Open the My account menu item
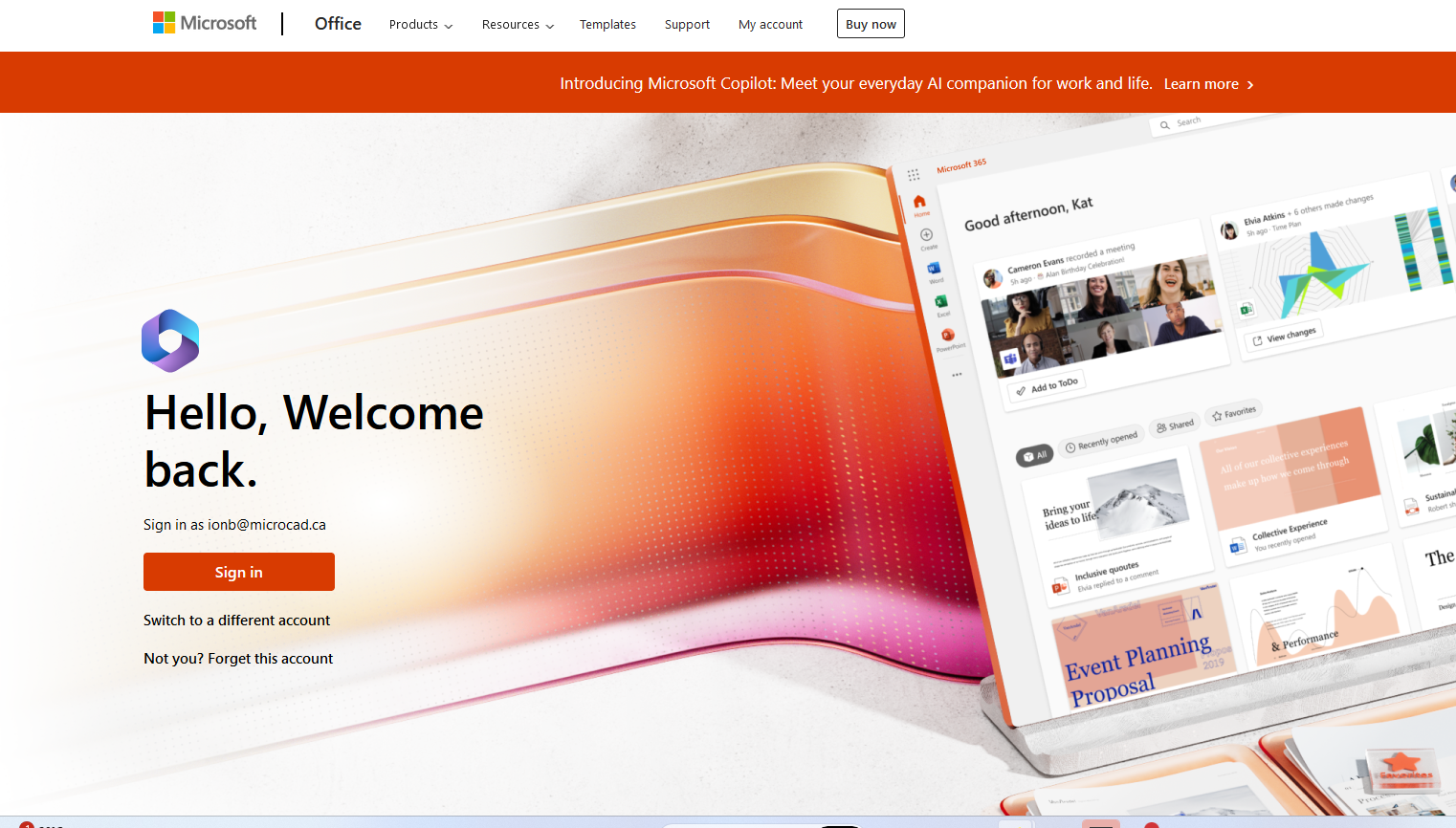 coord(770,25)
